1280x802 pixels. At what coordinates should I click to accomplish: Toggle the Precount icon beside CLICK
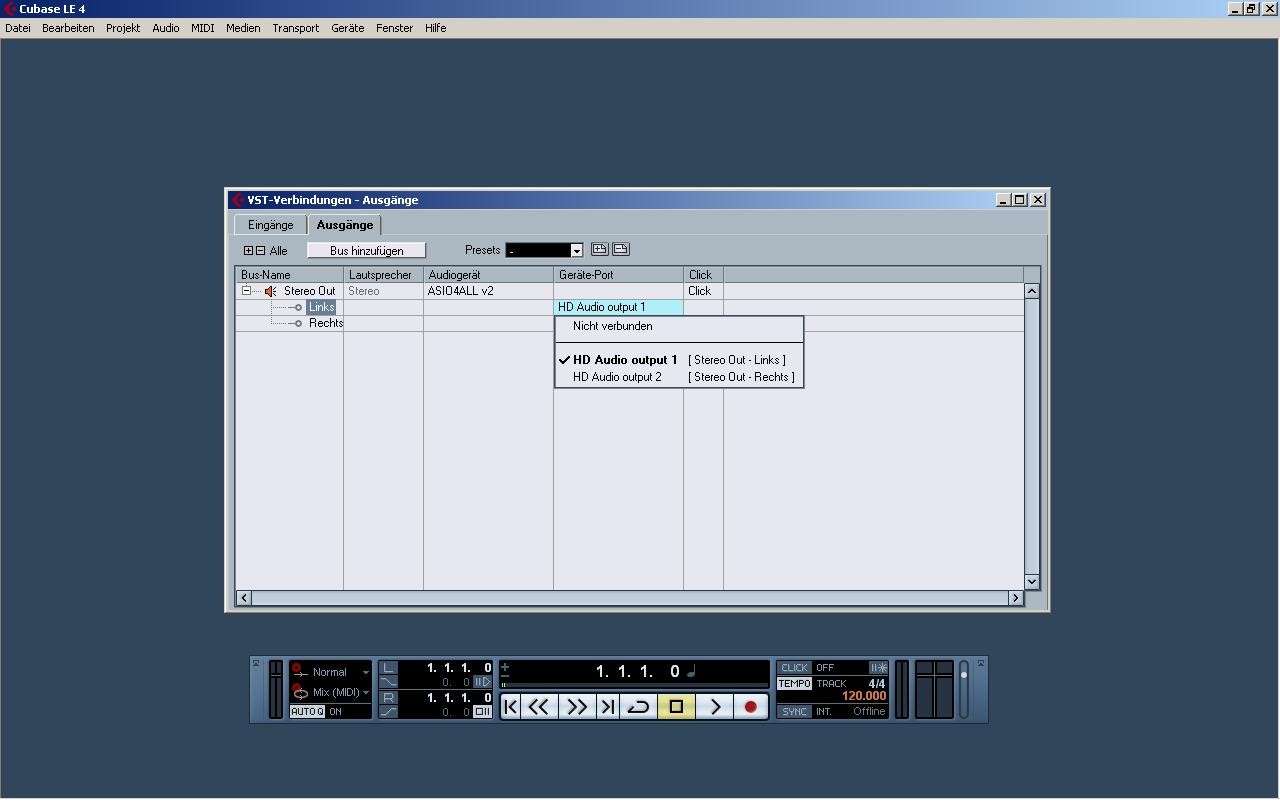pos(878,668)
